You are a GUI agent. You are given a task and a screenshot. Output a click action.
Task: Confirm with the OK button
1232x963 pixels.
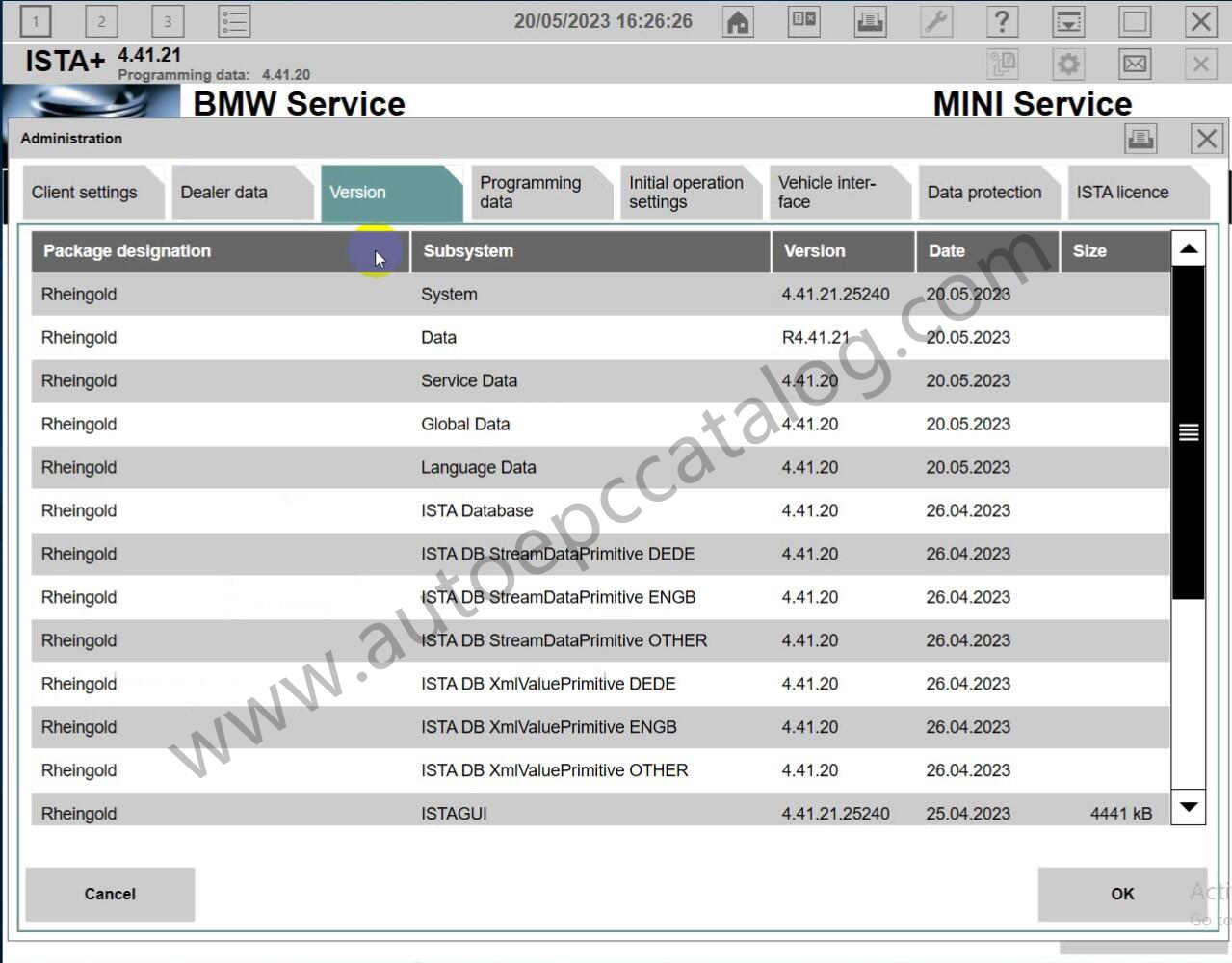[1122, 894]
